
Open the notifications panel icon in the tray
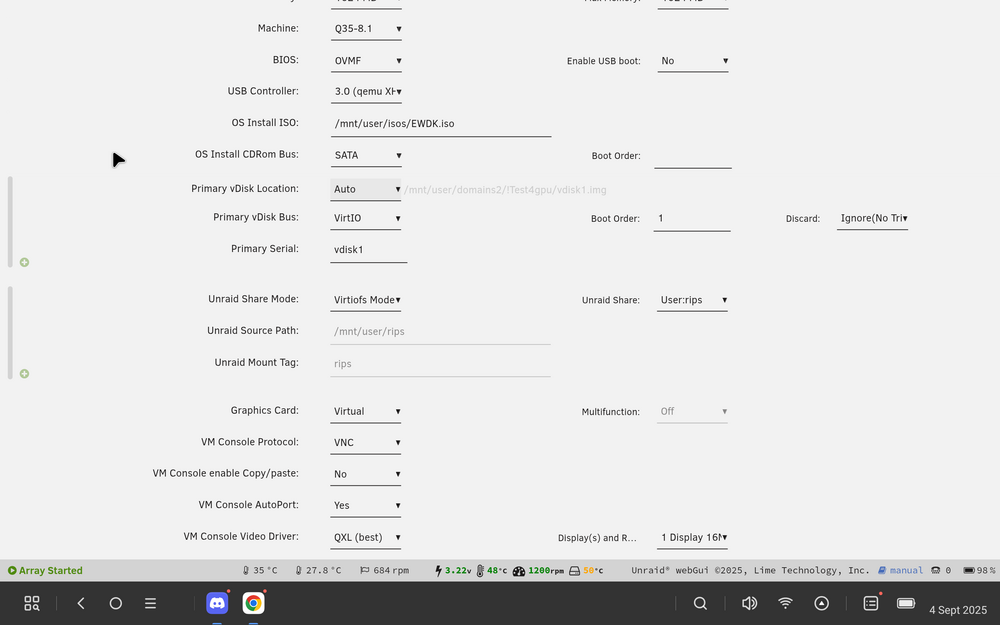[871, 603]
